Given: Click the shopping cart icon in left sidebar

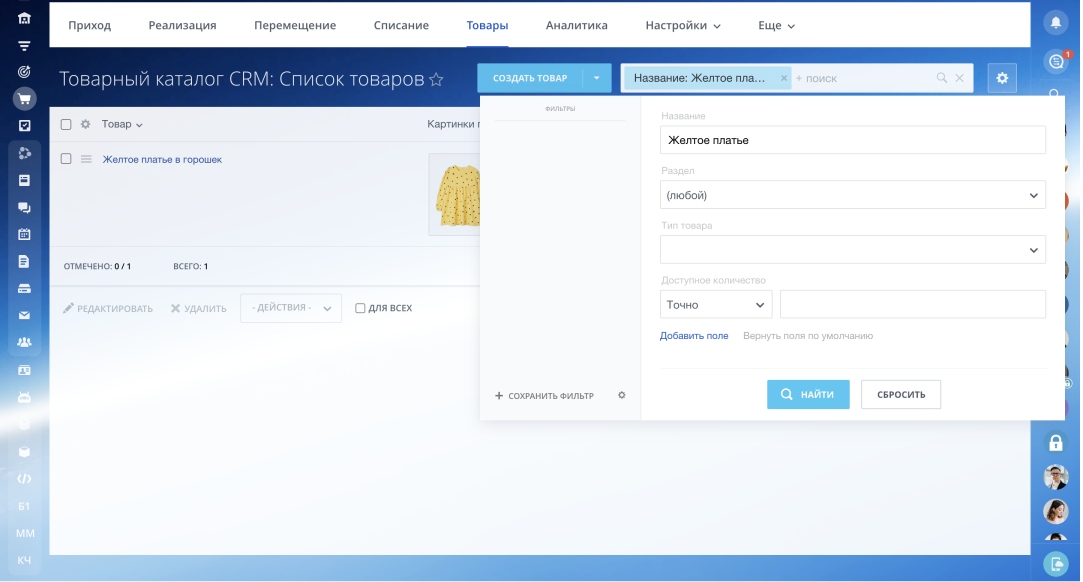Looking at the screenshot, I should [24, 98].
